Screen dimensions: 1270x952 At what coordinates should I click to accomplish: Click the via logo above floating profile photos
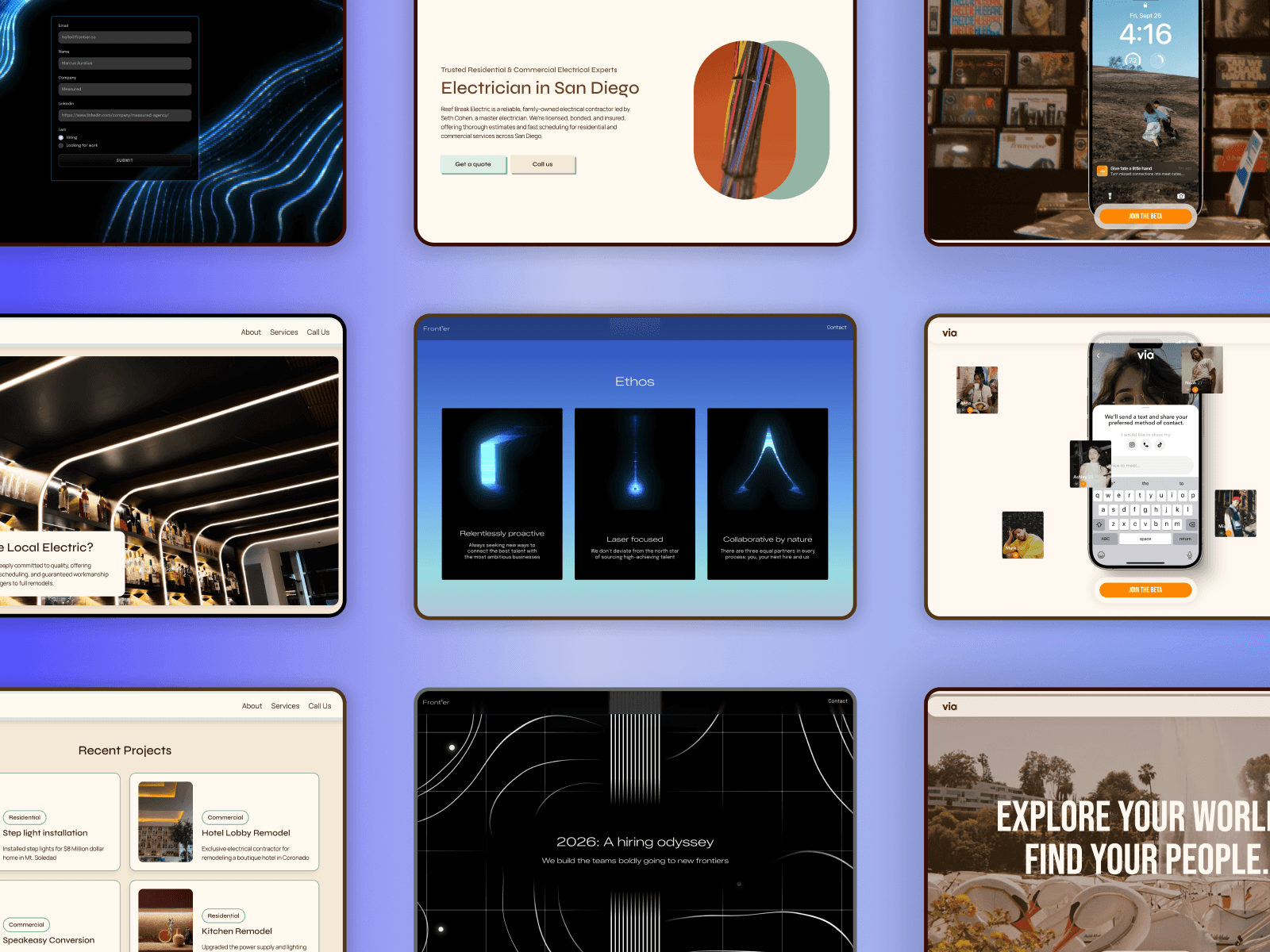pyautogui.click(x=949, y=333)
